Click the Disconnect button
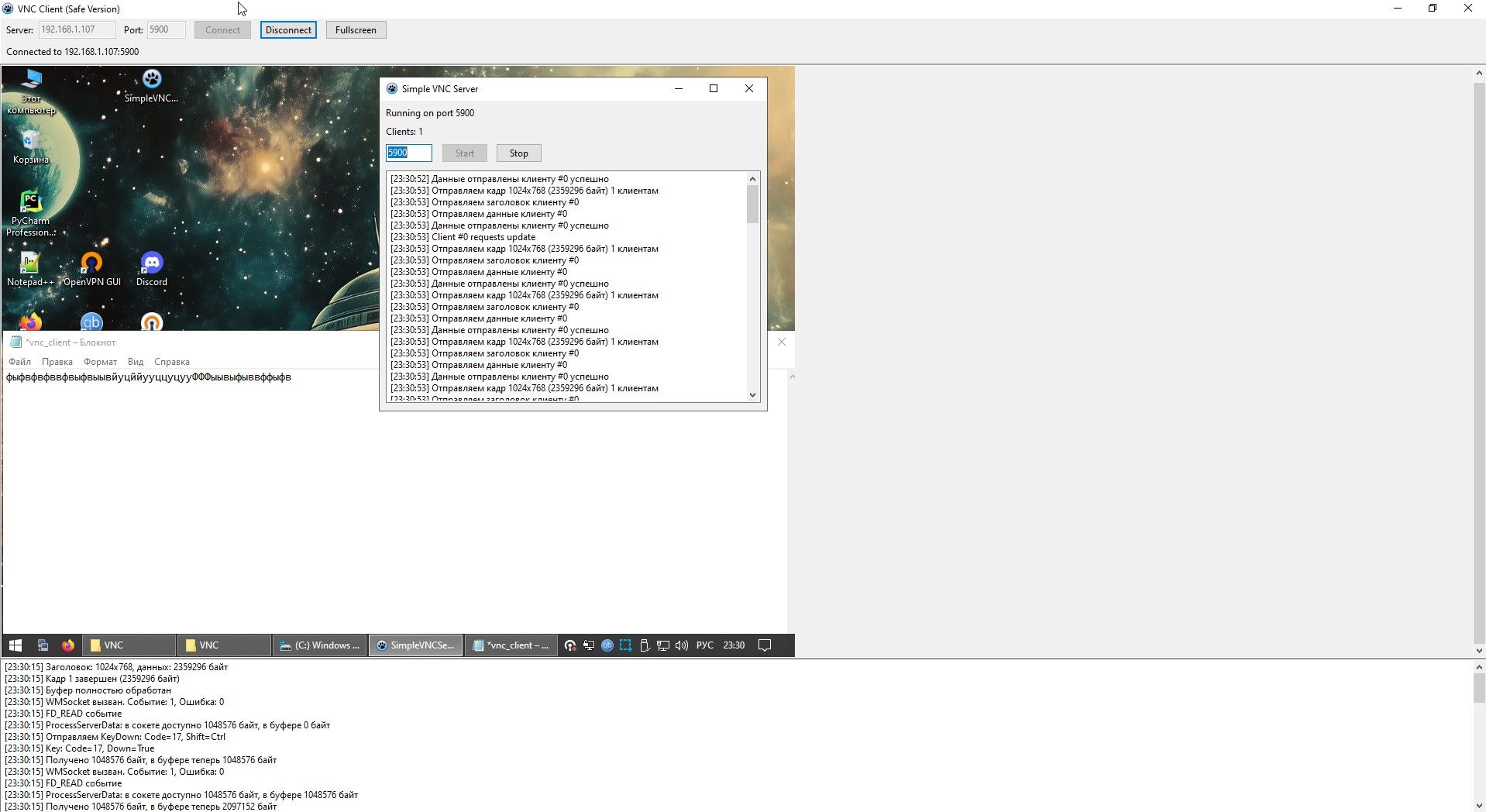The height and width of the screenshot is (812, 1486). pyautogui.click(x=288, y=30)
